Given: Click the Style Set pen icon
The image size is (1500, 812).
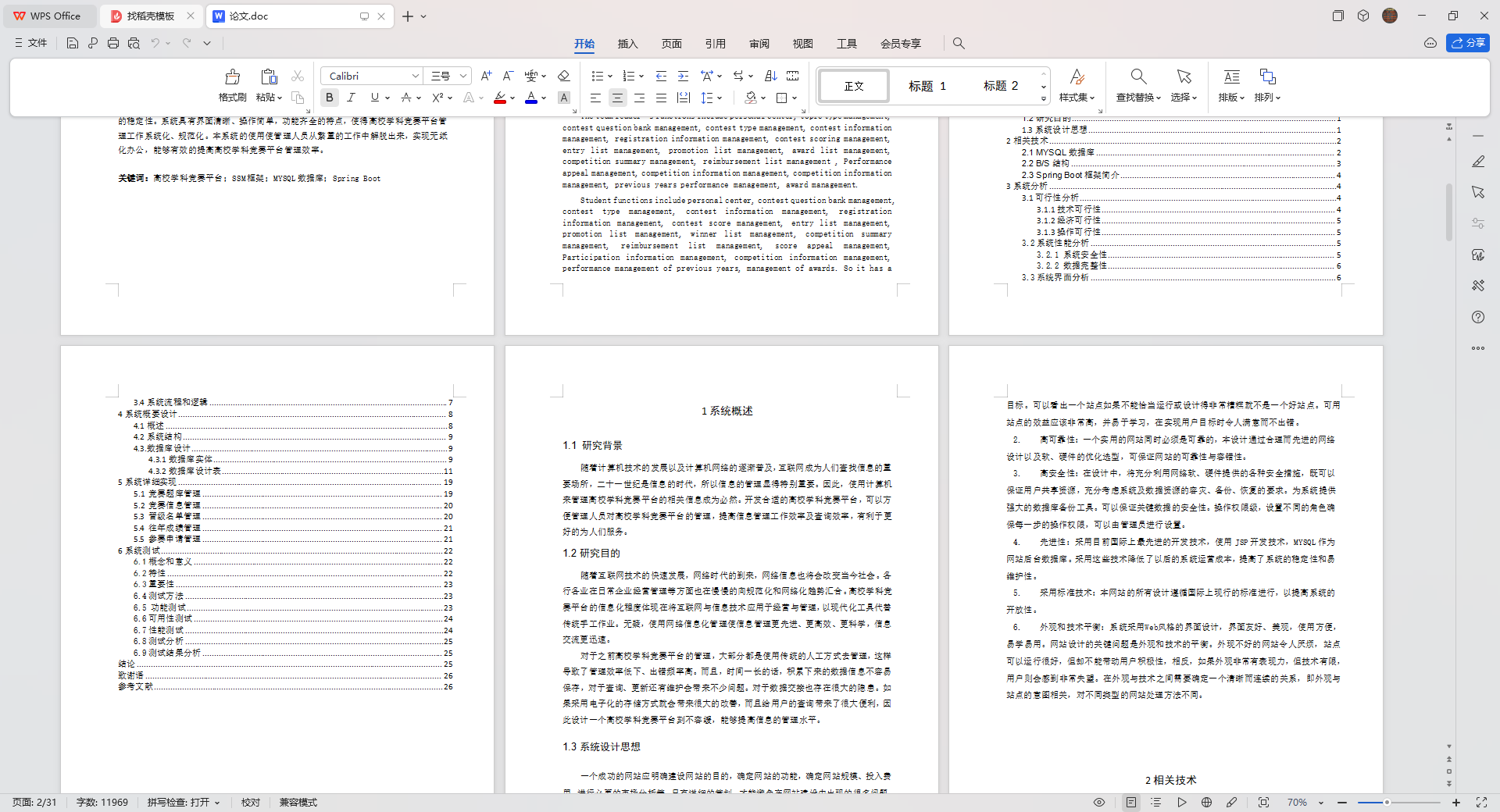Looking at the screenshot, I should 1077,77.
